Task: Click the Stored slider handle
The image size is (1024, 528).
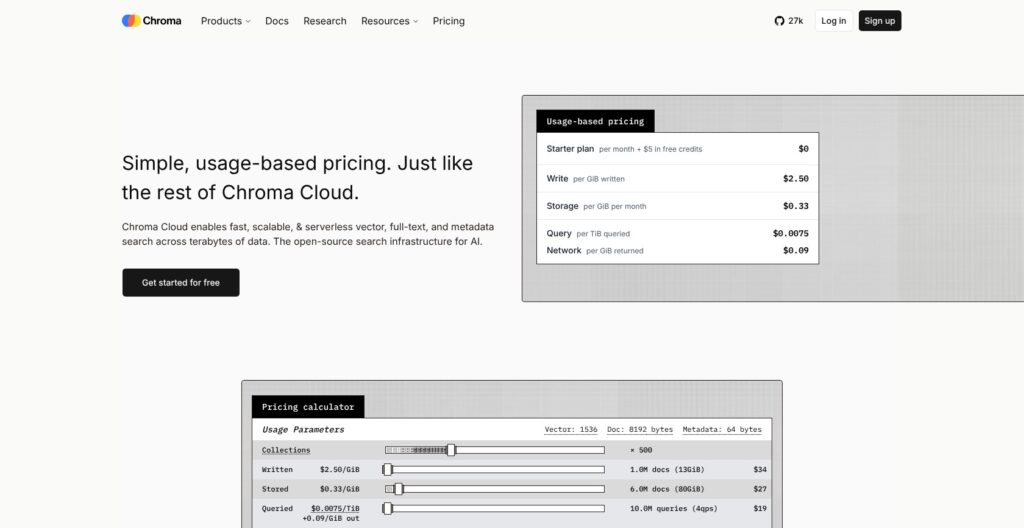Action: point(399,489)
